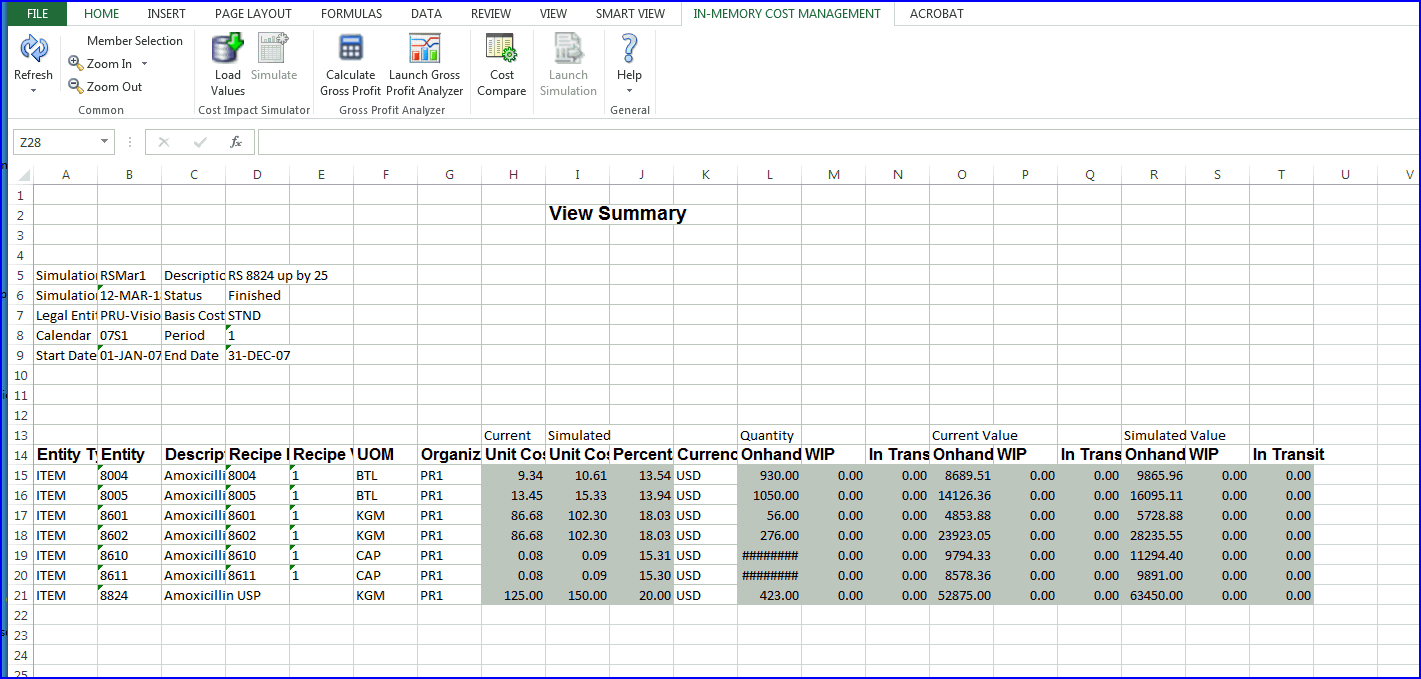
Task: Click the Insert Function fx icon
Action: (236, 142)
